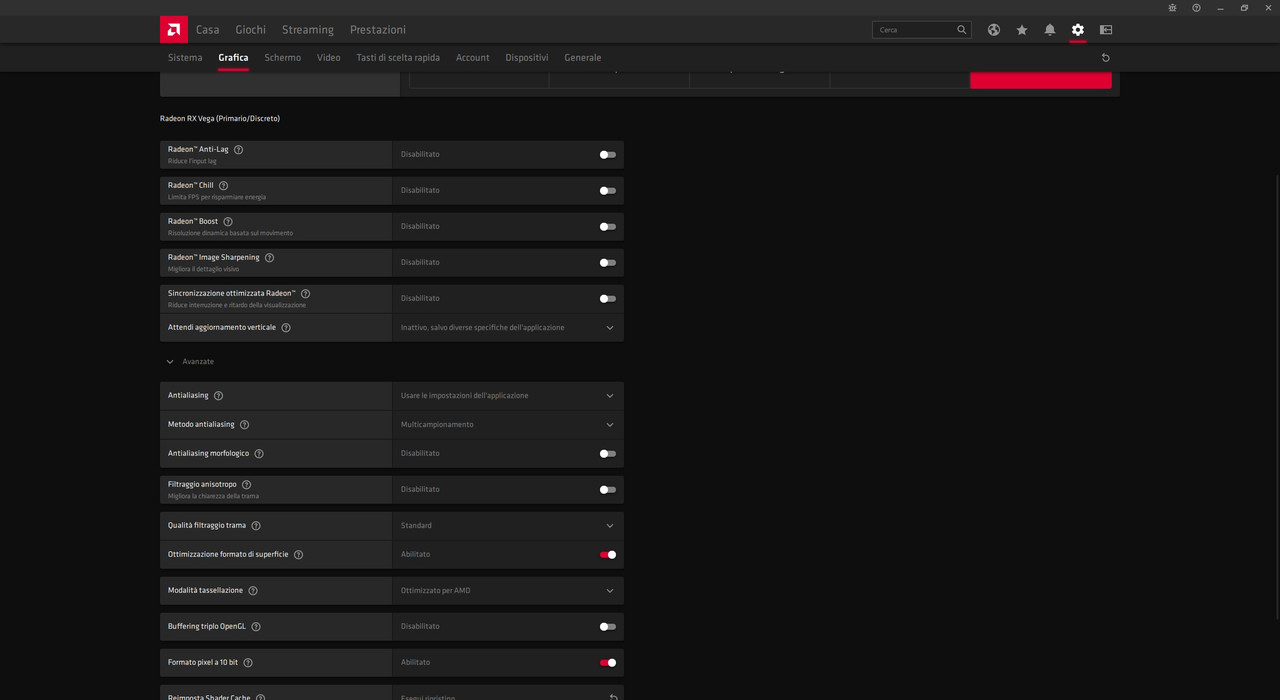
Task: Switch to Video tab
Action: tap(329, 58)
